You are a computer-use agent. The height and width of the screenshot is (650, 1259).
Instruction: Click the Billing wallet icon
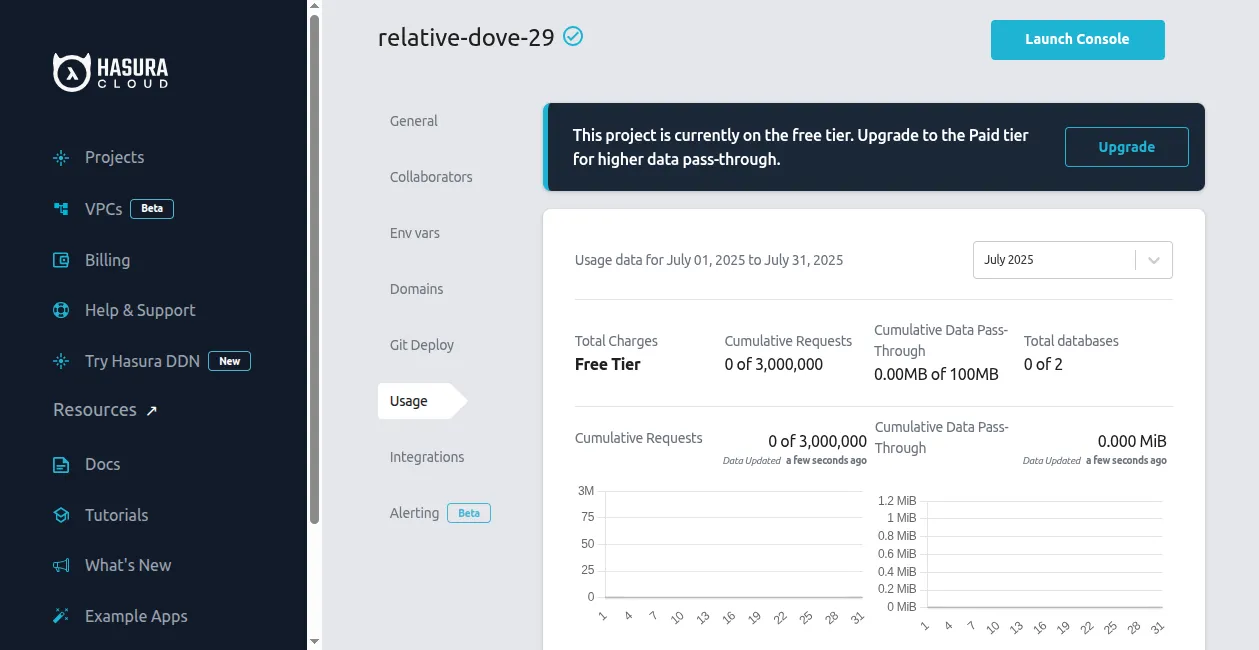click(61, 260)
